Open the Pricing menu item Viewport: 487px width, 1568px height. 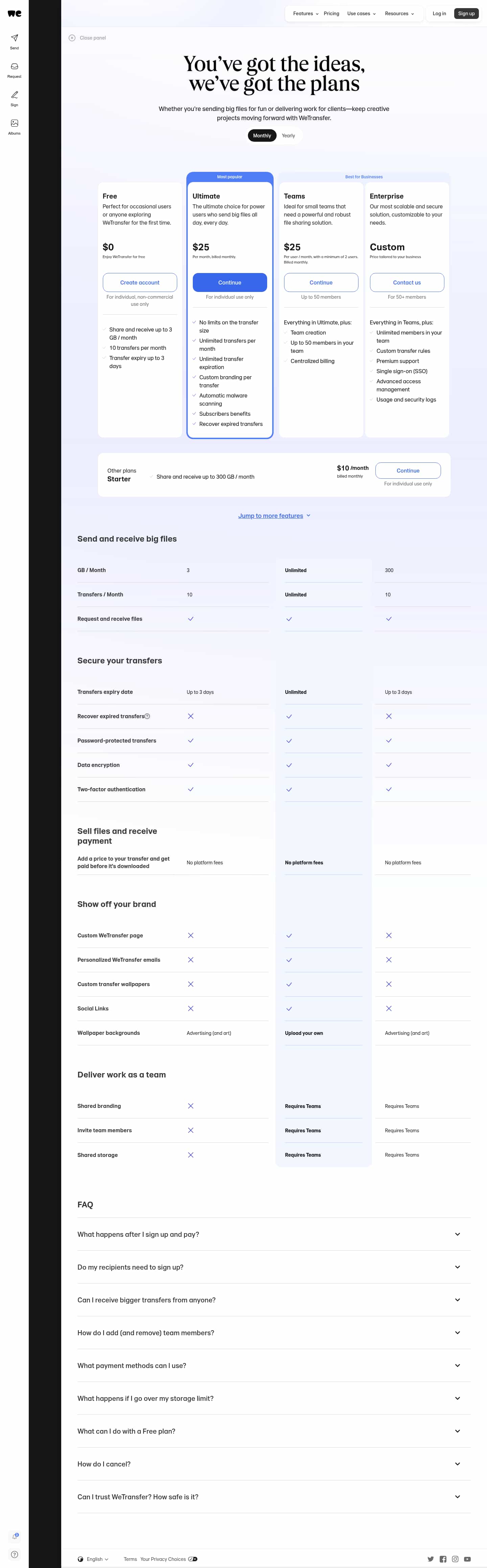(331, 14)
